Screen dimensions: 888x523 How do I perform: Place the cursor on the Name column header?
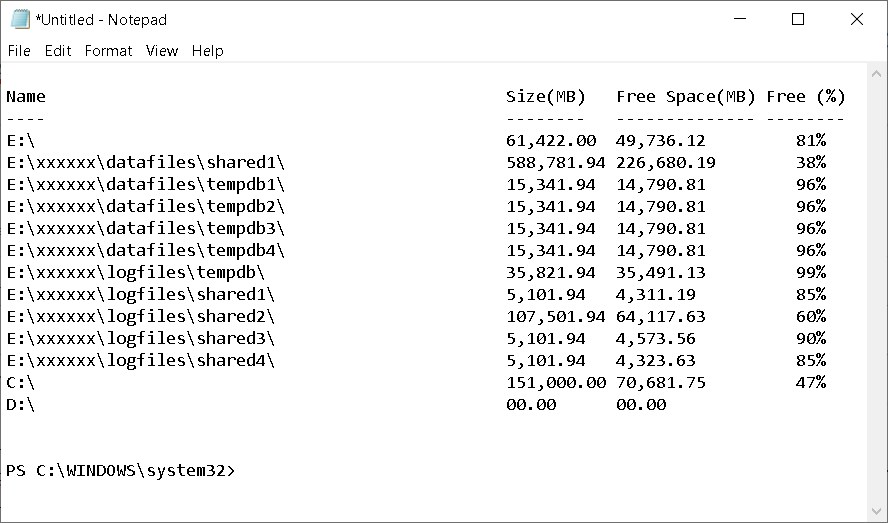pyautogui.click(x=26, y=97)
